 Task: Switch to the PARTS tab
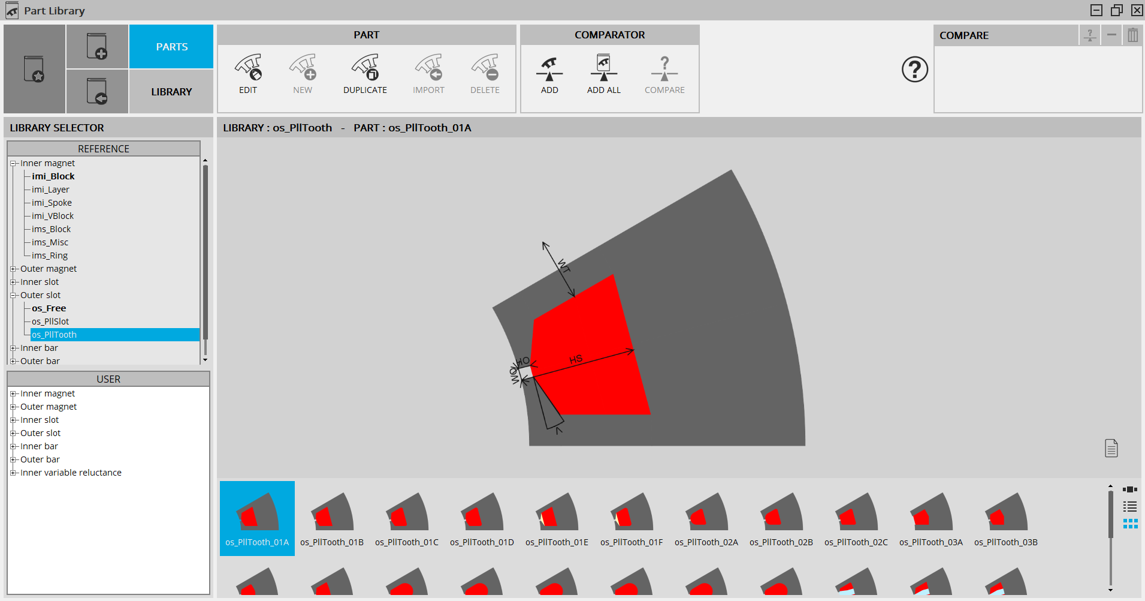pos(171,47)
